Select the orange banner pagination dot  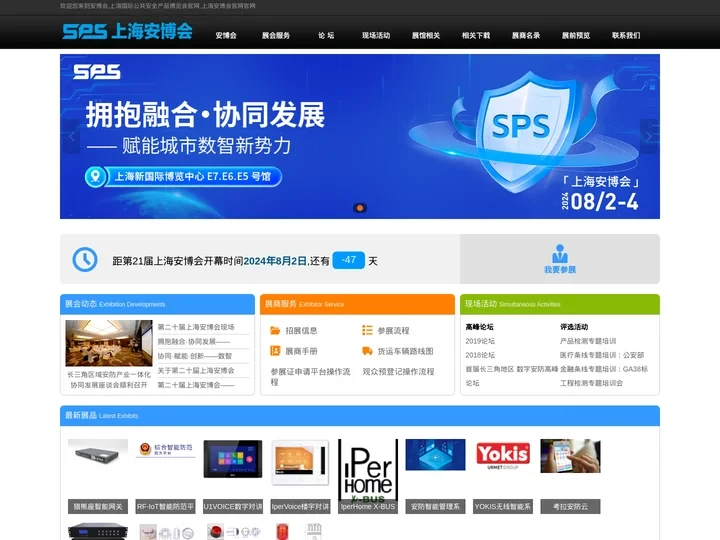(360, 208)
